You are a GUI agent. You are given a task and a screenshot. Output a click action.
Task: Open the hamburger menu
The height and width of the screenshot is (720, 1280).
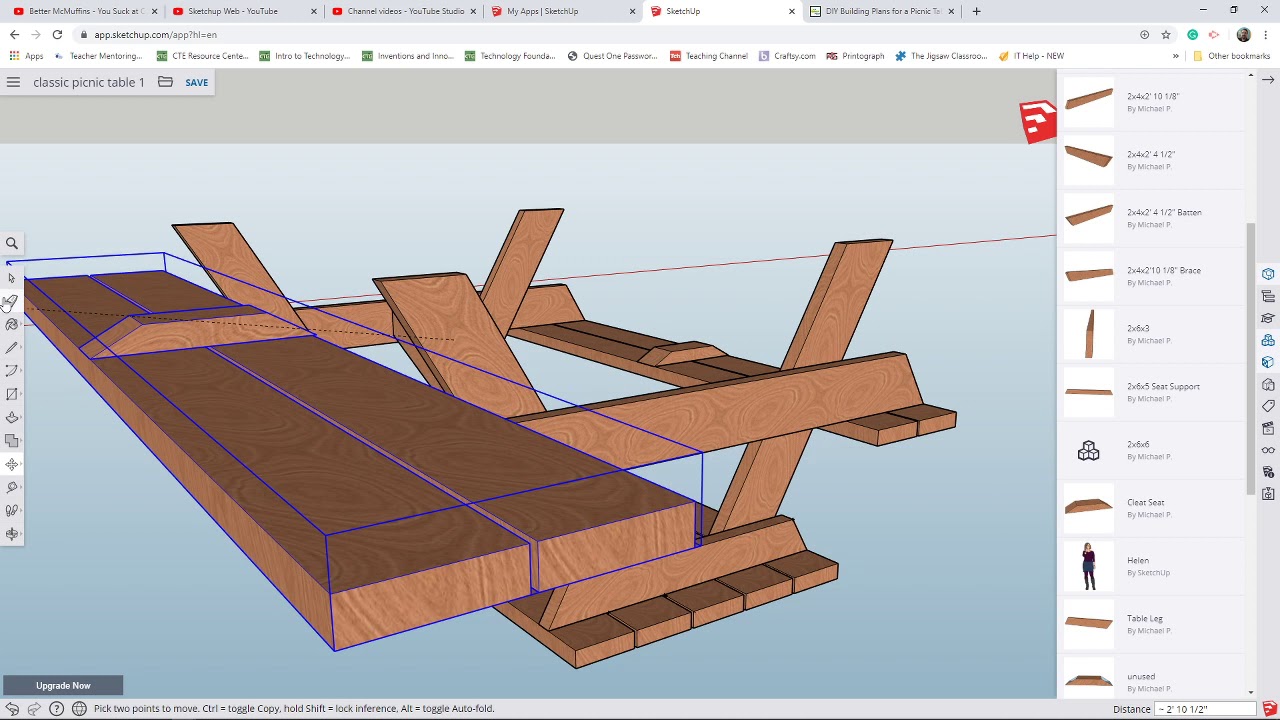point(13,82)
